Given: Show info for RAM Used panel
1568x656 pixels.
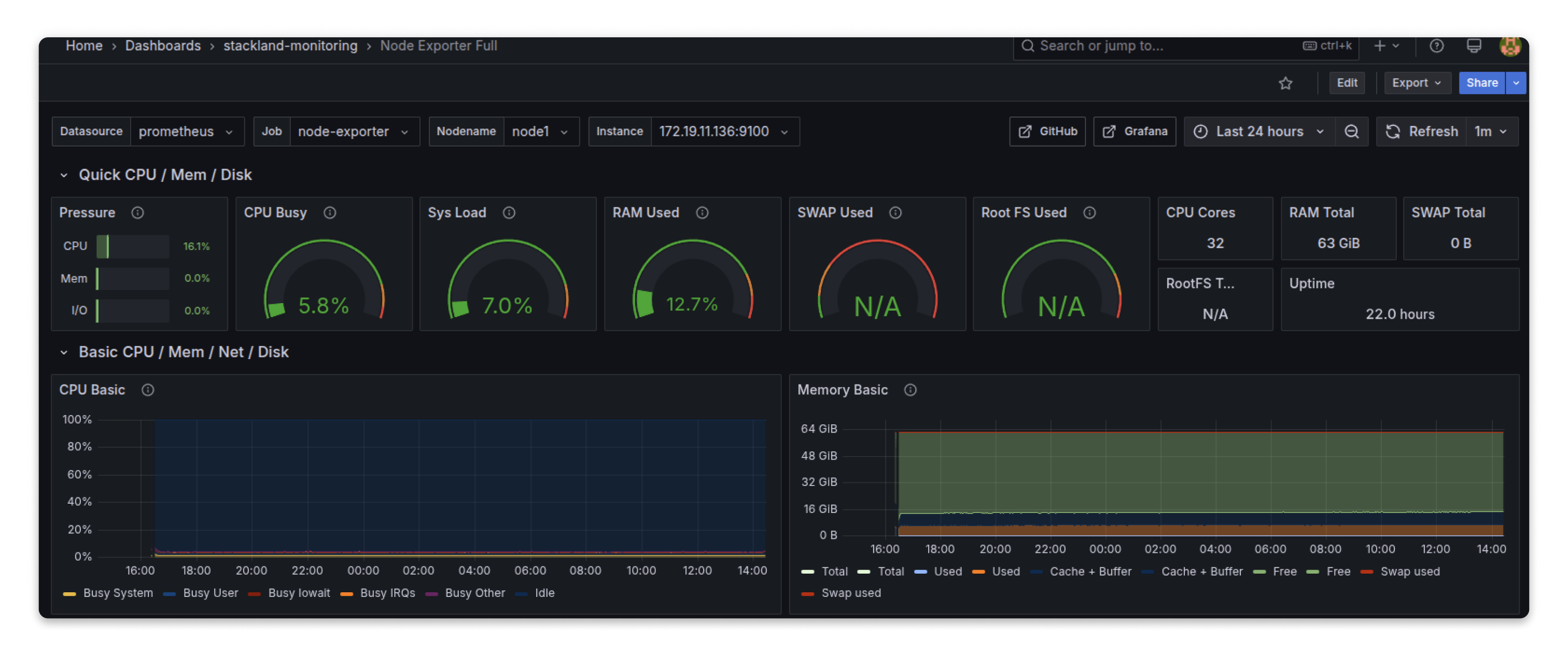Looking at the screenshot, I should [x=702, y=212].
